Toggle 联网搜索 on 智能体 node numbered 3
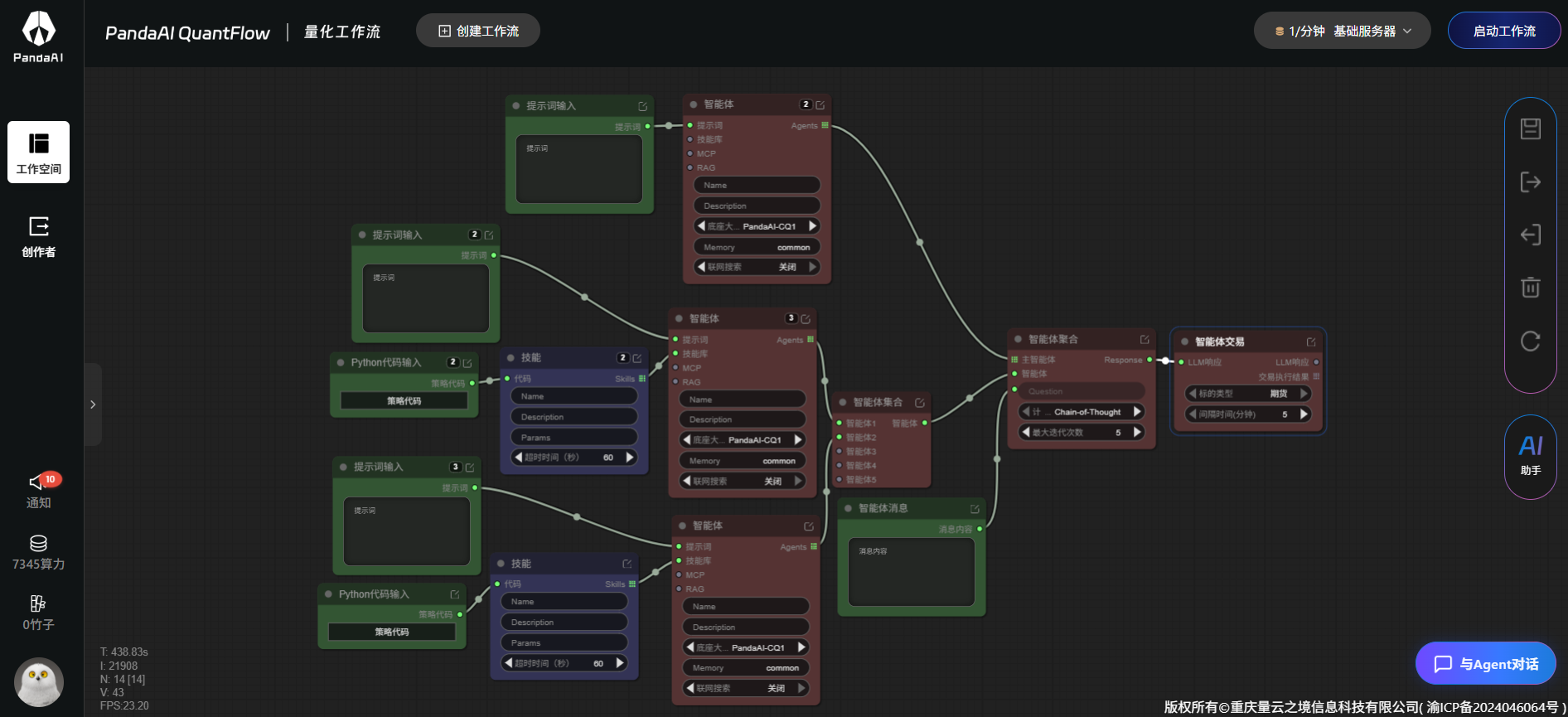 [743, 481]
